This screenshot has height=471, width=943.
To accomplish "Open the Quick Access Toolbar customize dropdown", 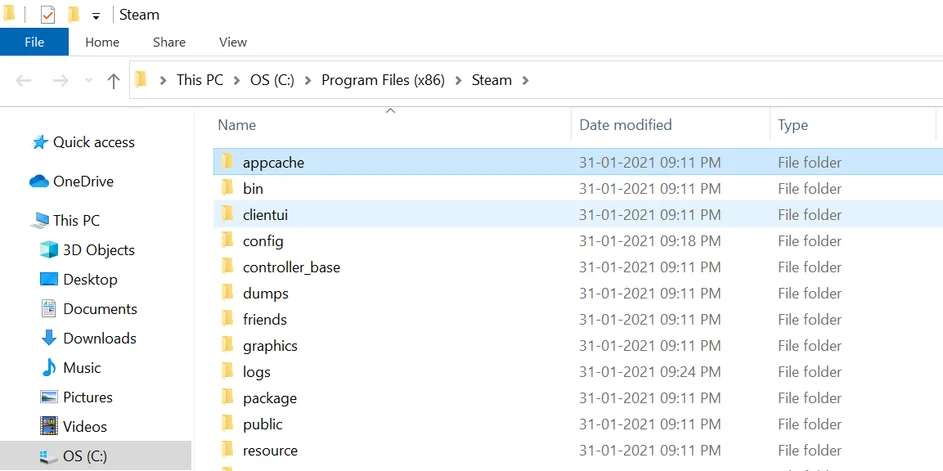I will point(96,16).
